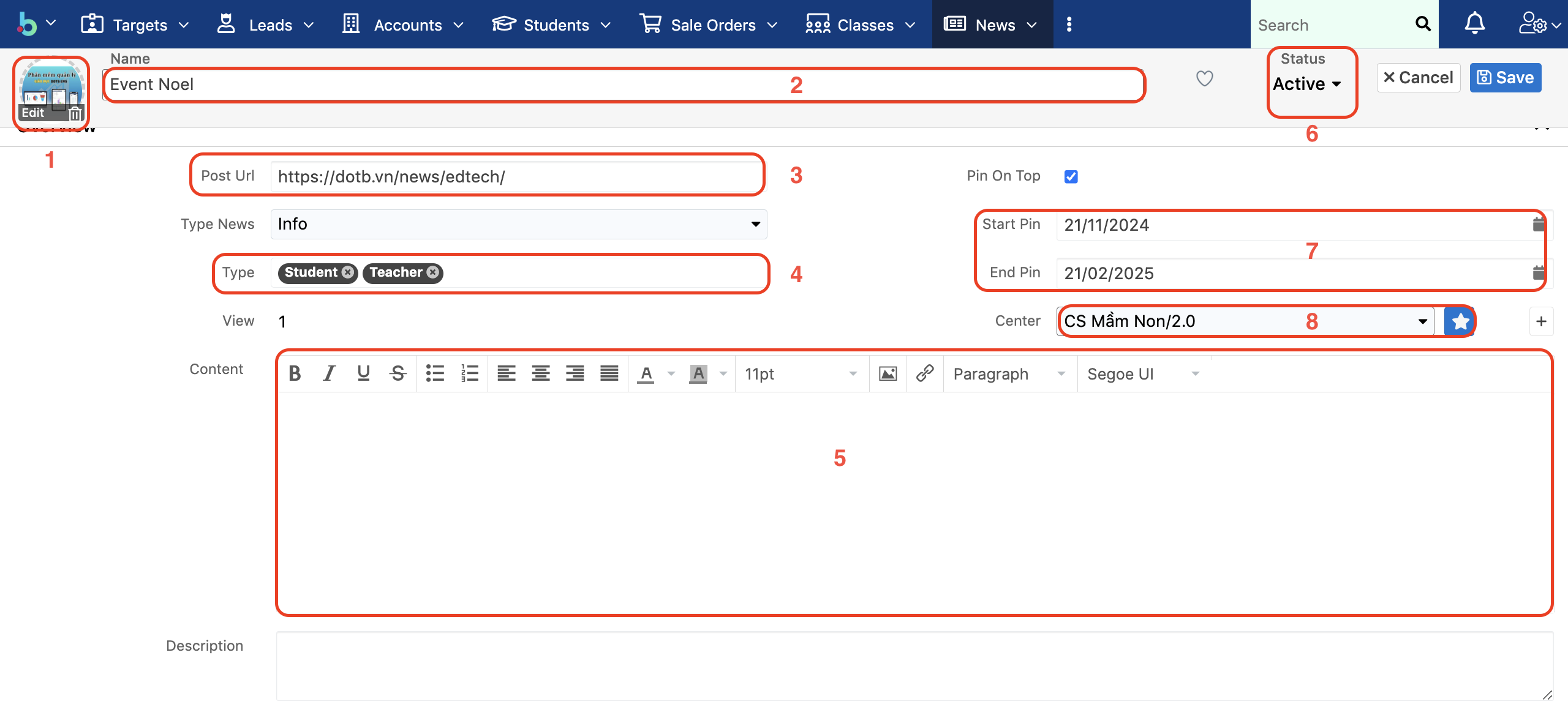Viewport: 1568px width, 715px height.
Task: Open the Status Active dropdown
Action: [x=1306, y=84]
